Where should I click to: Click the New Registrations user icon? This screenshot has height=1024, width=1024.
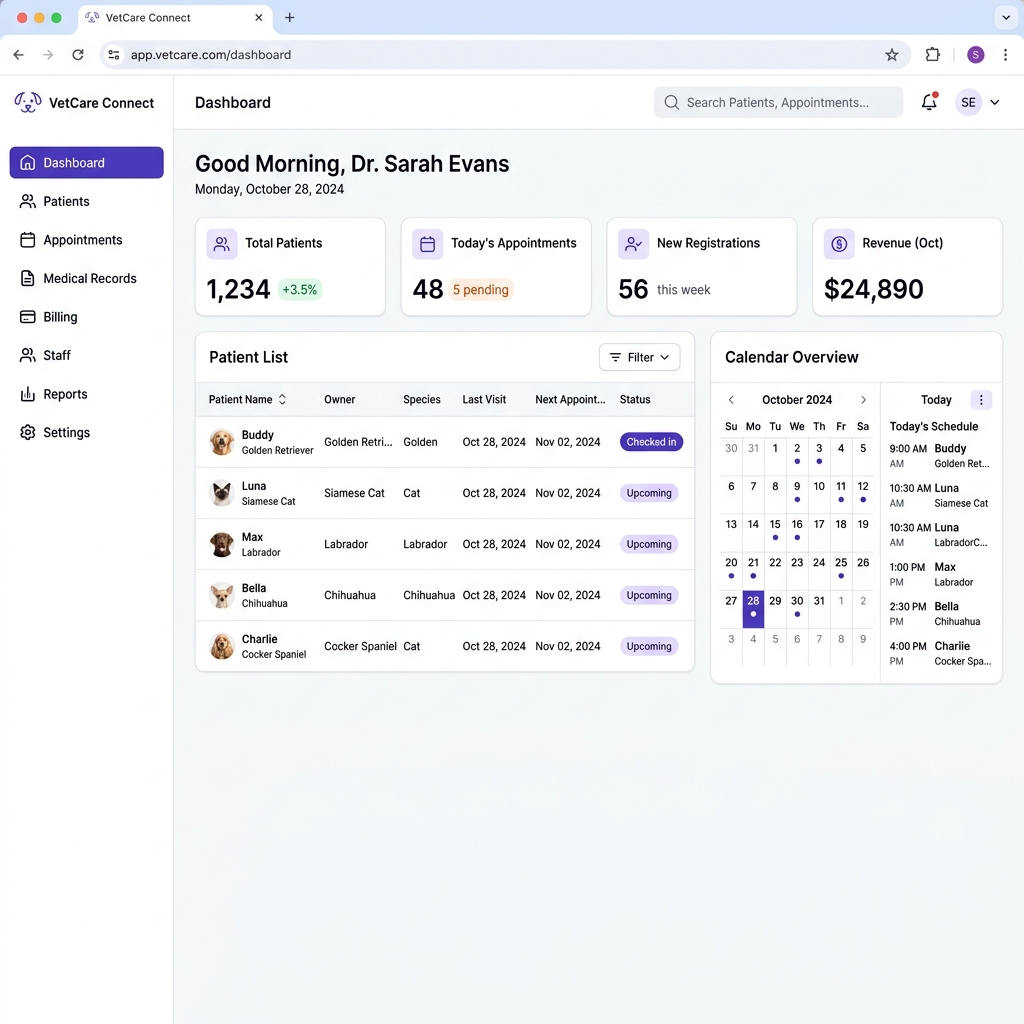(633, 243)
